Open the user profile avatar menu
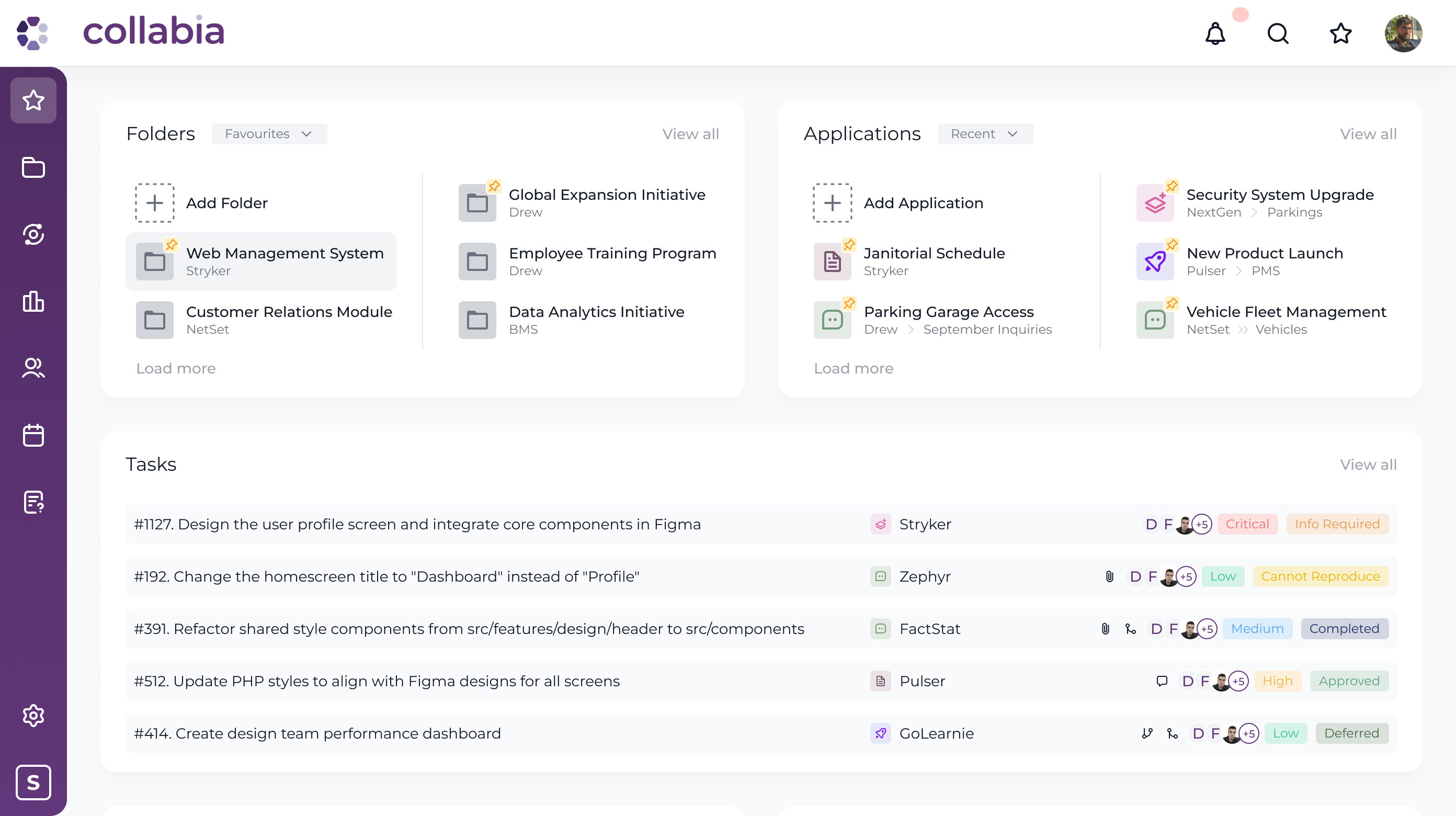1456x816 pixels. pyautogui.click(x=1403, y=33)
